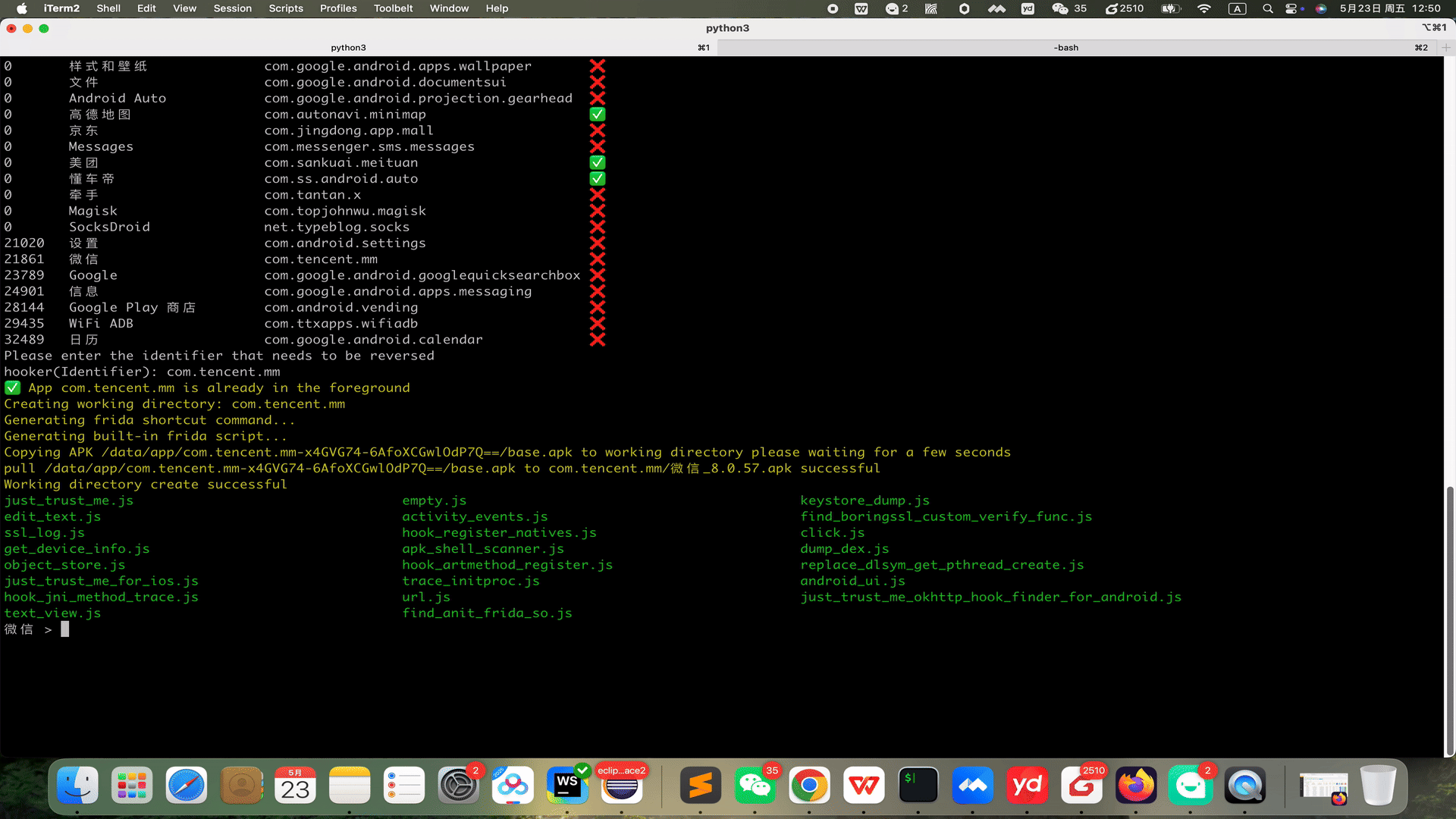Click the battery status indicator
This screenshot has height=819, width=1456.
1171,8
